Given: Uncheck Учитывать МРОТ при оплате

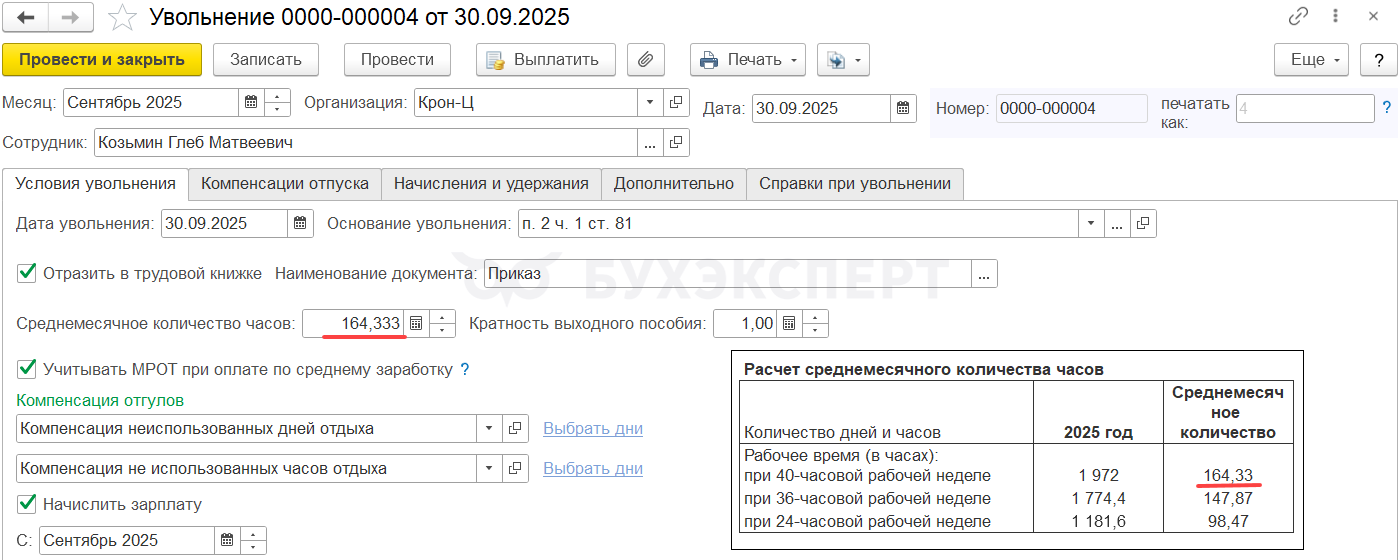Looking at the screenshot, I should [27, 369].
